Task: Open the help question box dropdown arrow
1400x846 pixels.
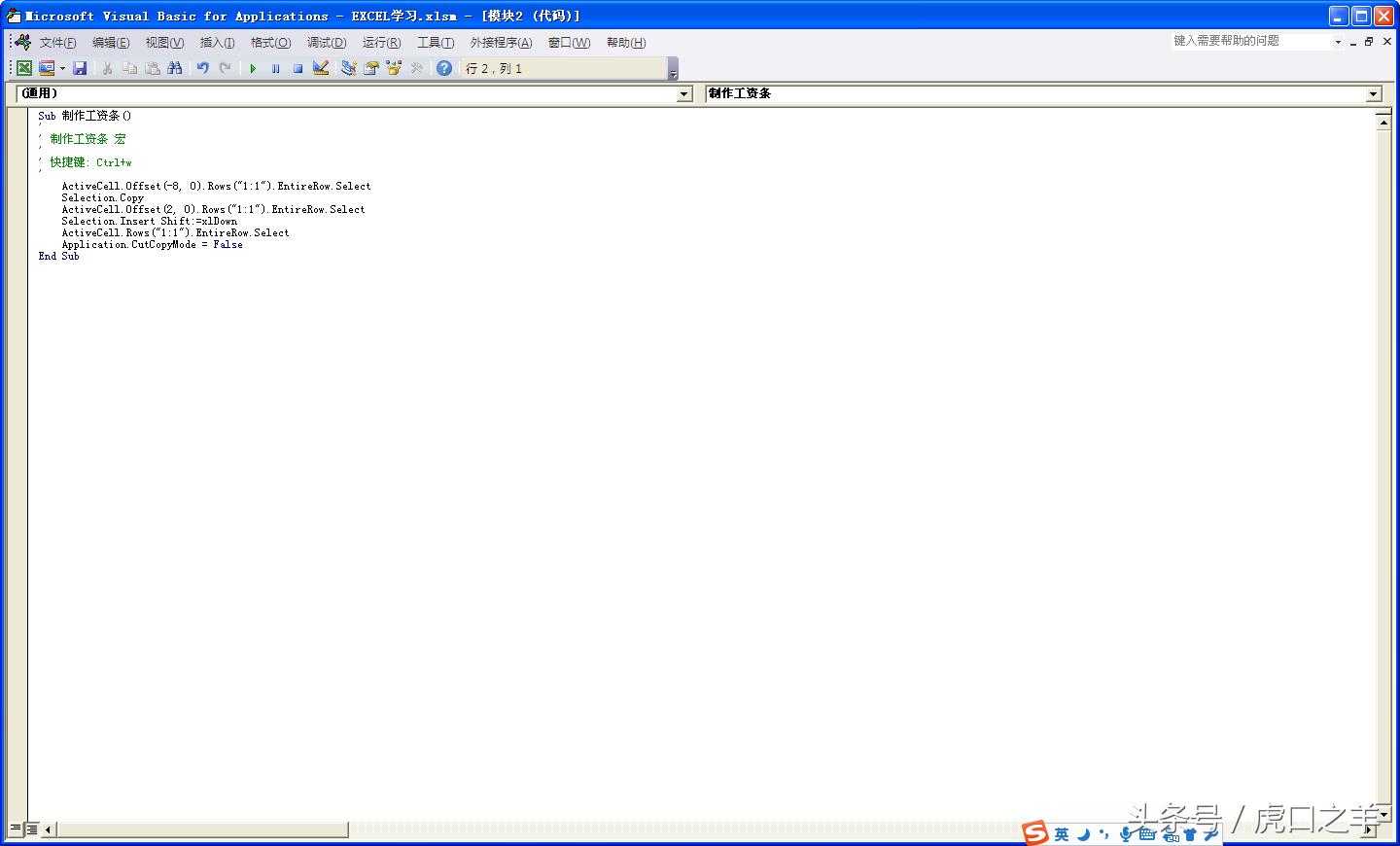Action: (1338, 42)
